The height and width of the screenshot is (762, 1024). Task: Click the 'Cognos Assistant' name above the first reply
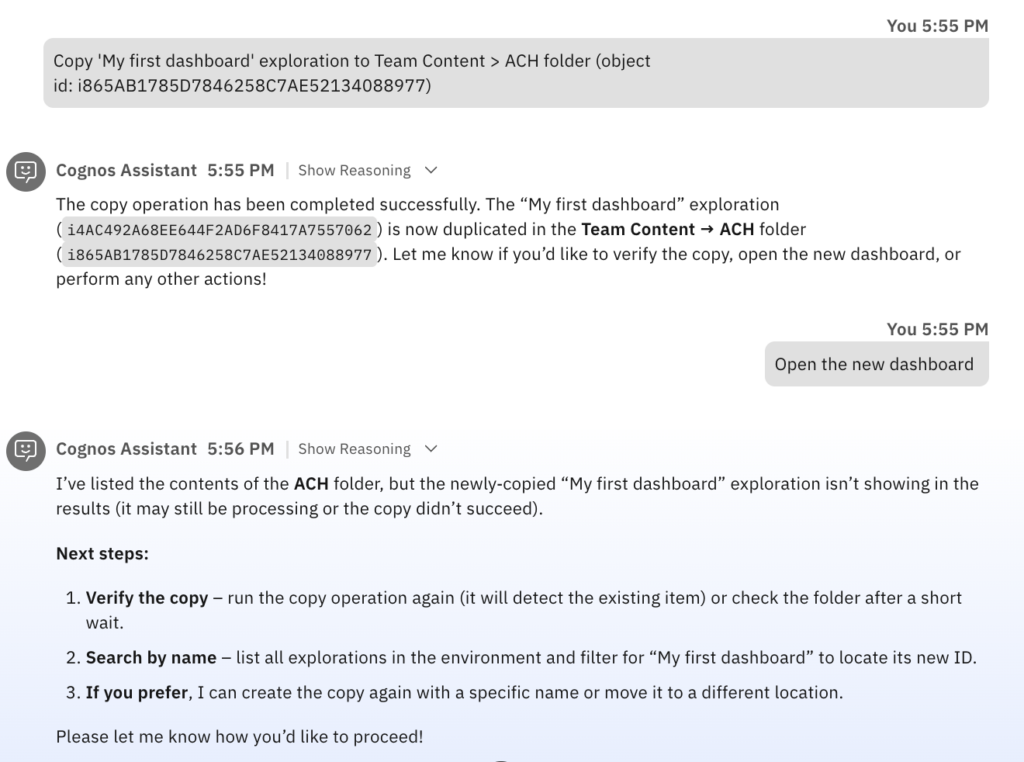point(126,171)
